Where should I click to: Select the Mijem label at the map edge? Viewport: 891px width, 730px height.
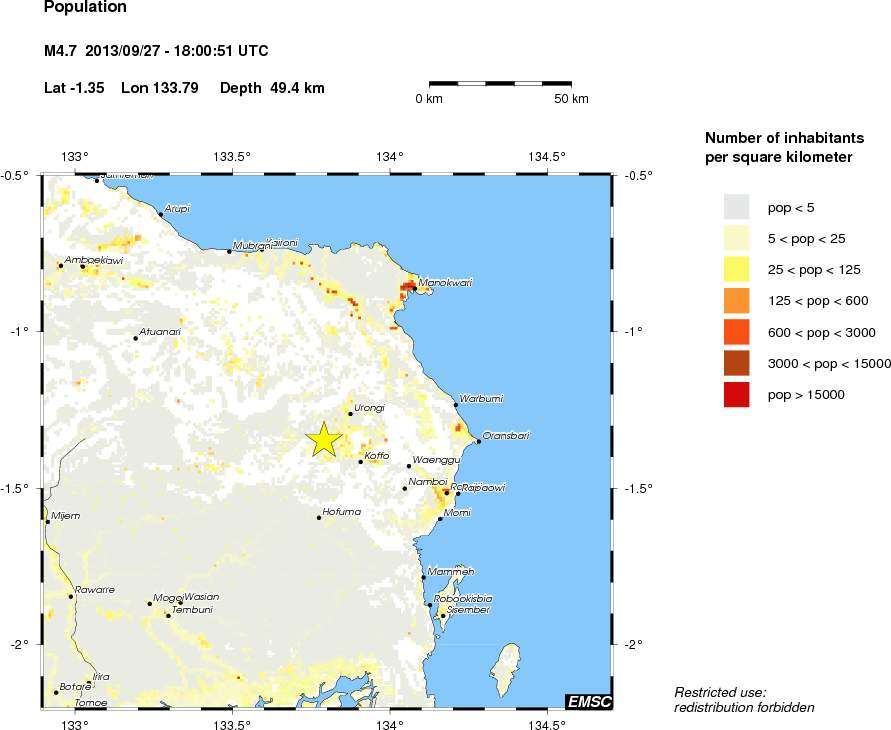pyautogui.click(x=65, y=516)
